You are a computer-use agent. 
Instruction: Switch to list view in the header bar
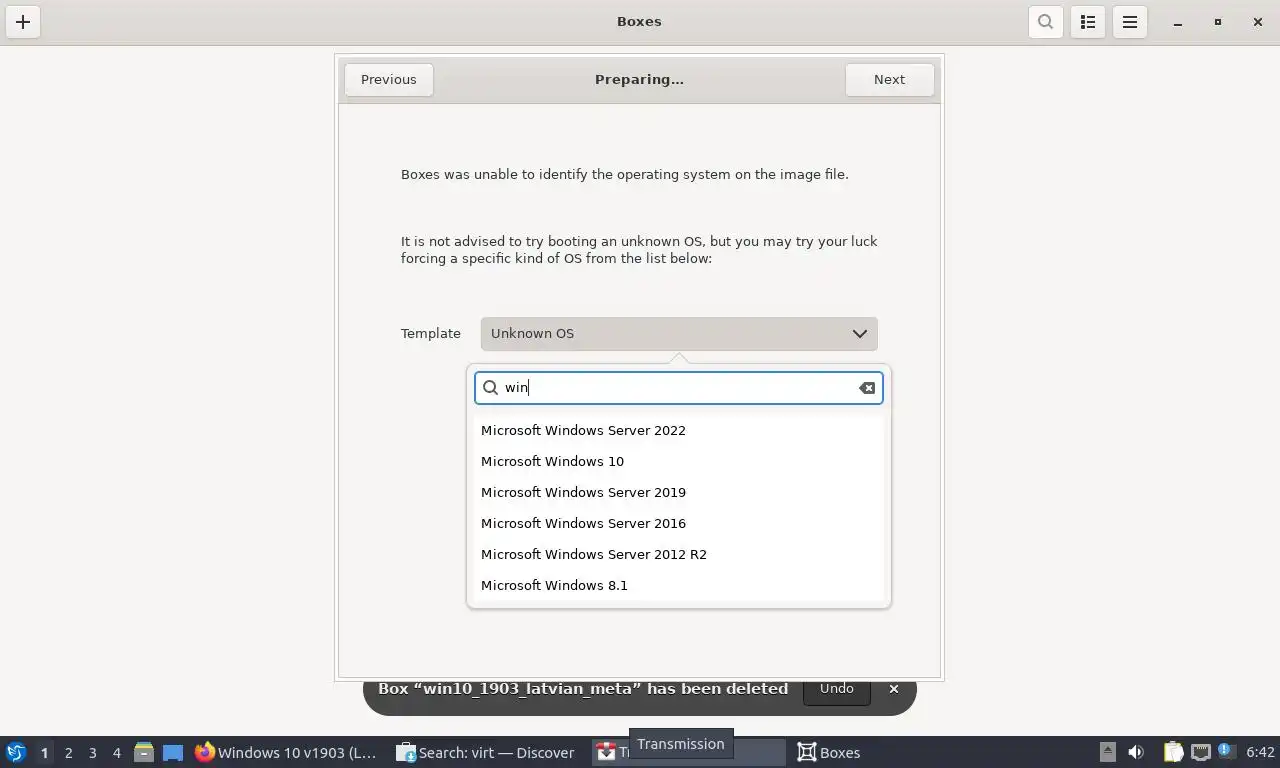(x=1088, y=22)
